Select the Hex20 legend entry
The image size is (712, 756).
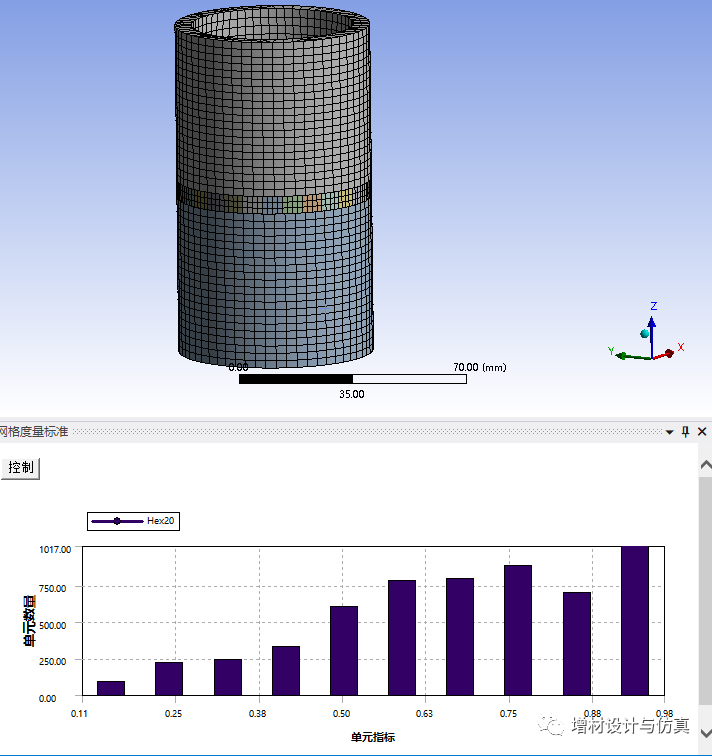point(134,521)
